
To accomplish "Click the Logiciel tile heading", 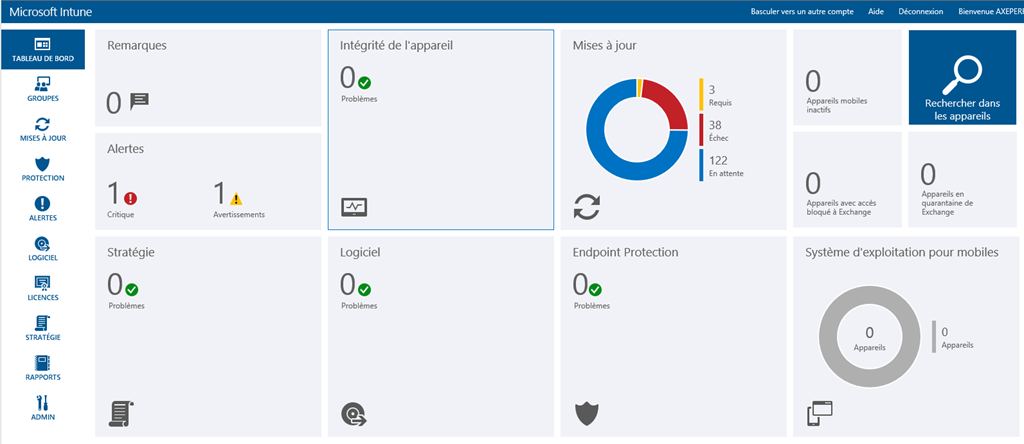I will [360, 252].
